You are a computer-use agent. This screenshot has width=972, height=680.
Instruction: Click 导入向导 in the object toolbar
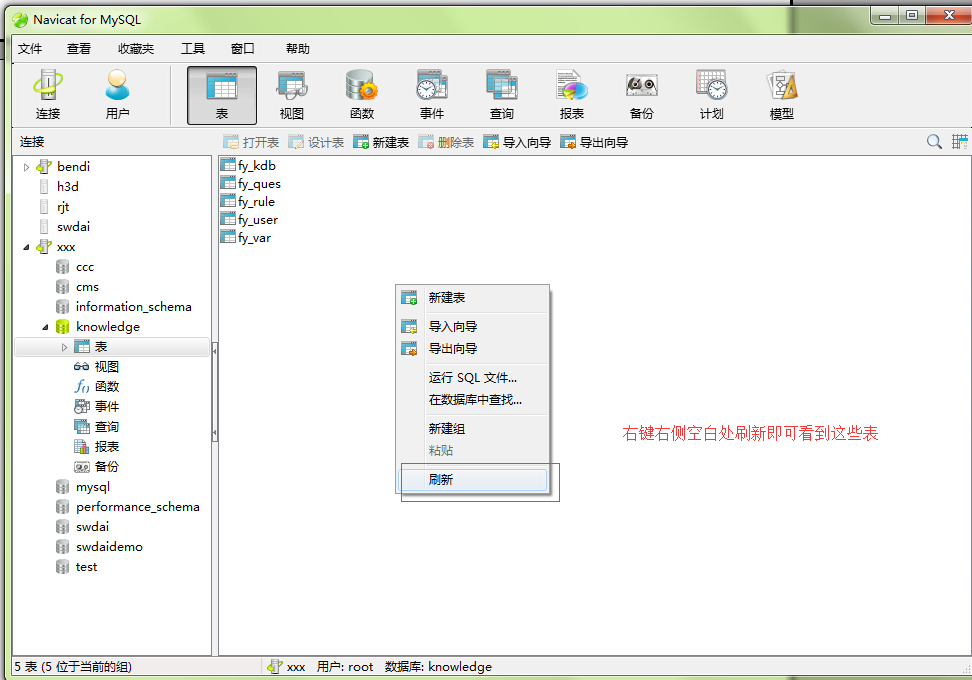[518, 143]
